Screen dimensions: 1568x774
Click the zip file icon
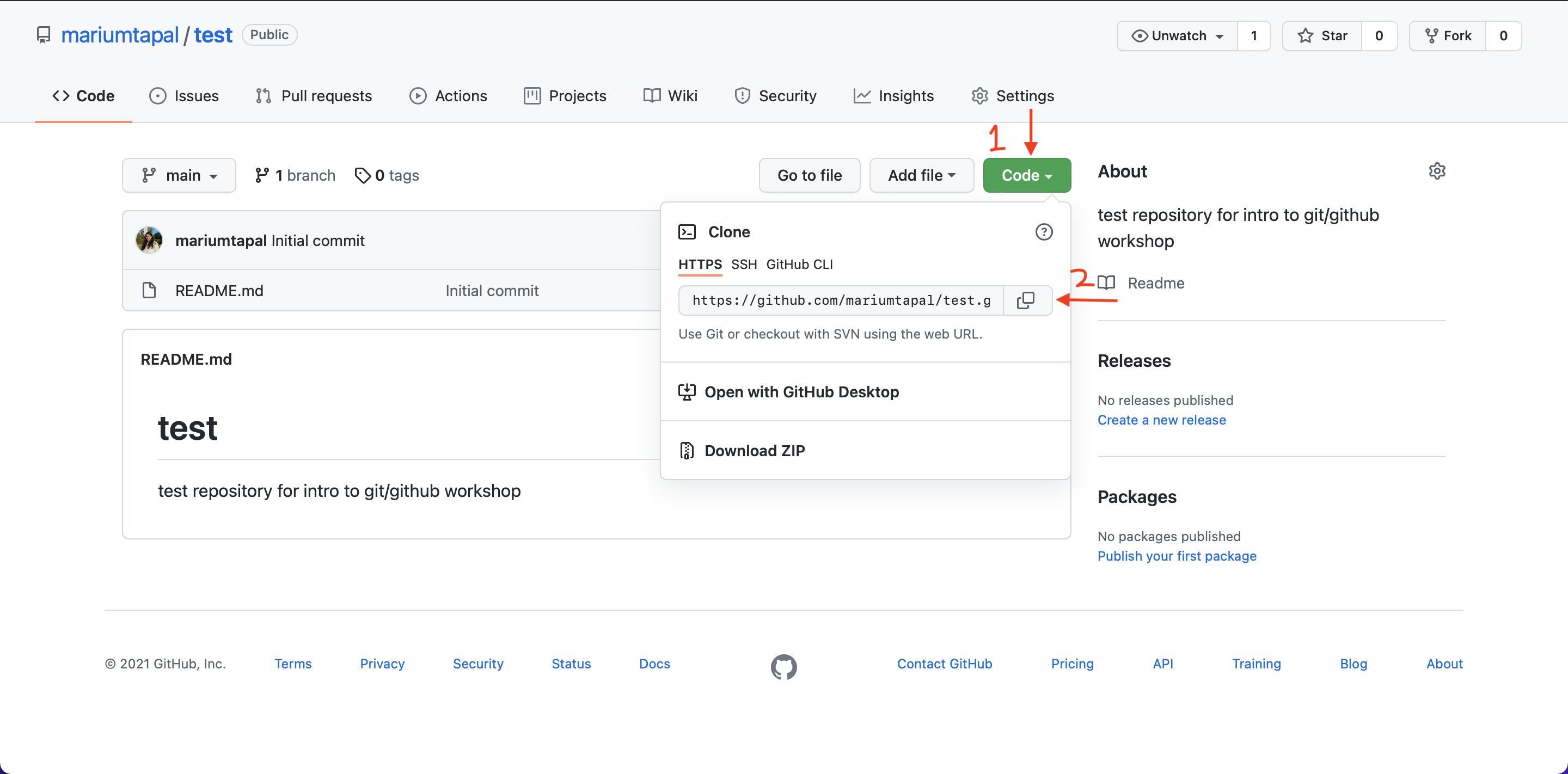pos(687,450)
